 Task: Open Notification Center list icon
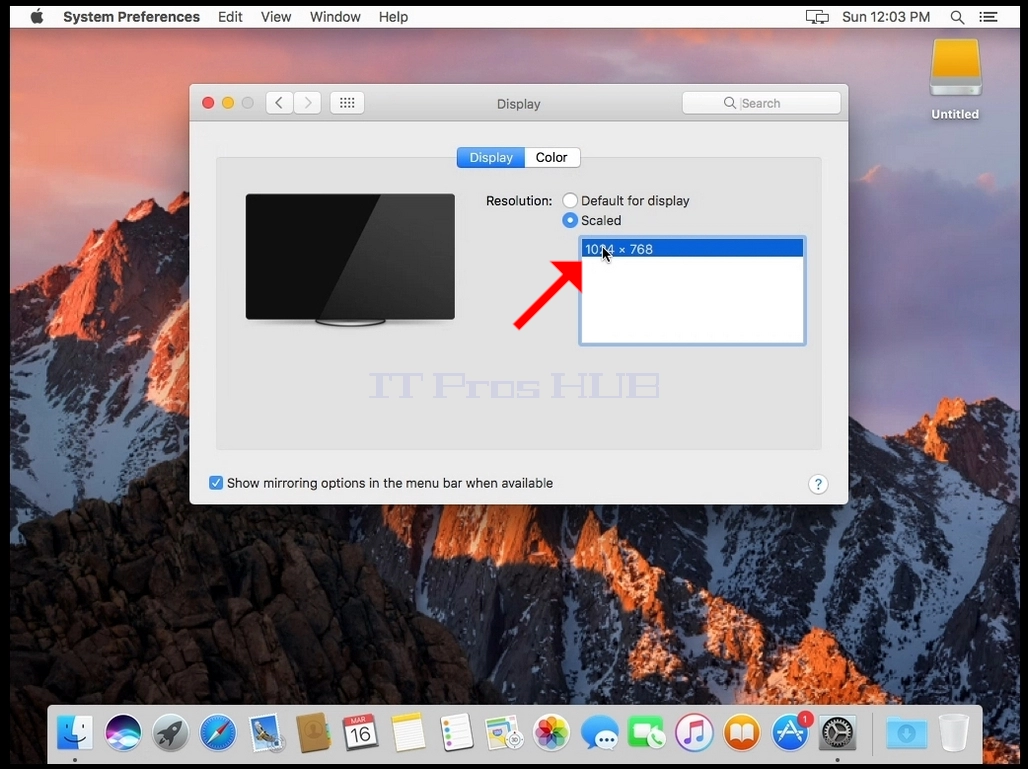988,17
